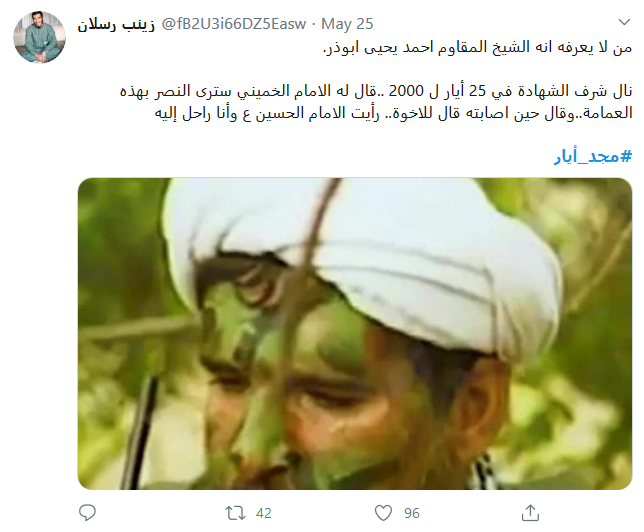Viewport: 644px width, 532px height.
Task: Open زينب رسلان display name profile
Action: [116, 24]
